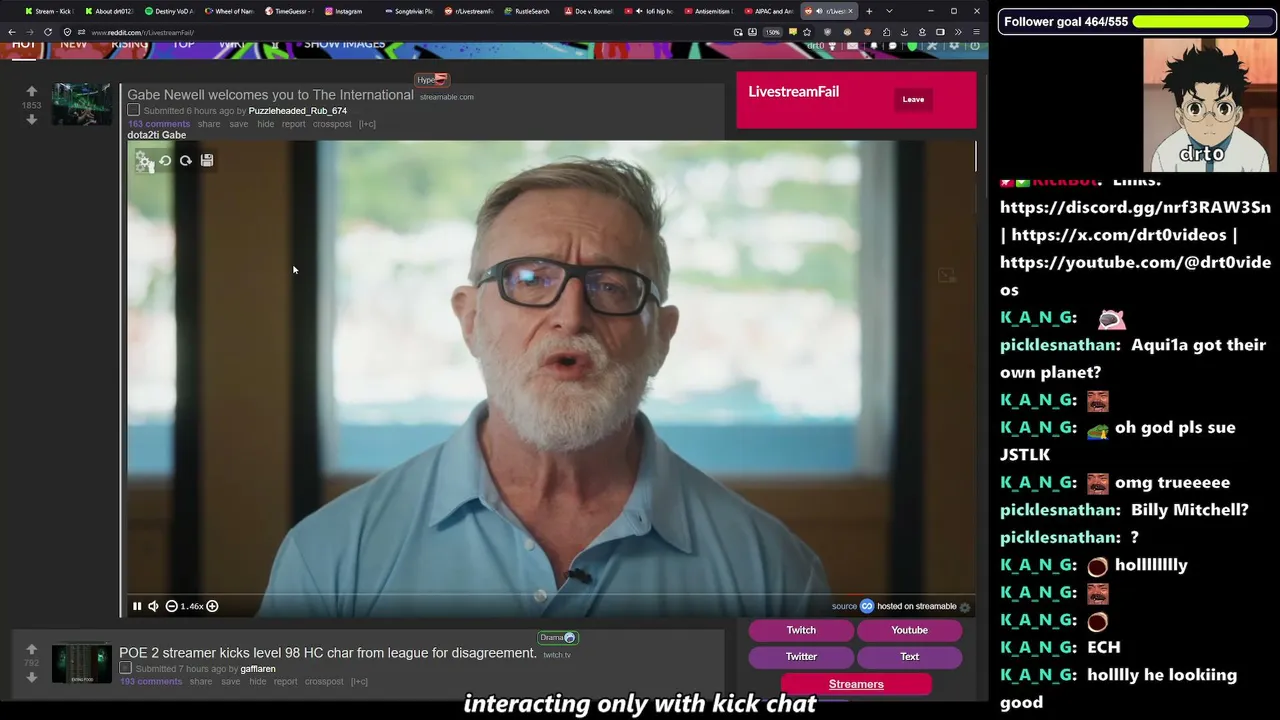Report the Gabe Newell post
Viewport: 1280px width, 720px height.
point(293,124)
